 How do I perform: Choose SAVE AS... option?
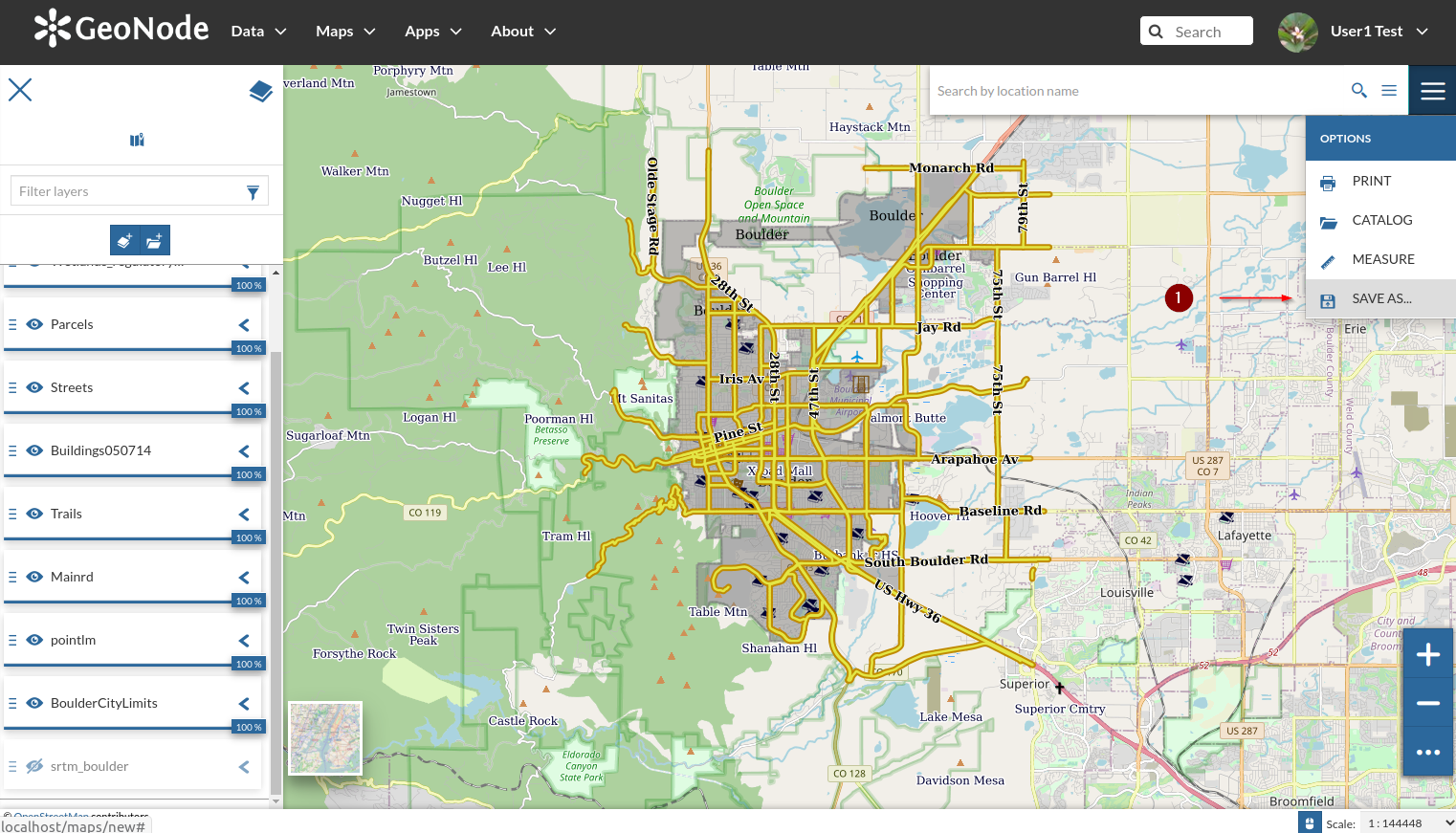(1380, 298)
